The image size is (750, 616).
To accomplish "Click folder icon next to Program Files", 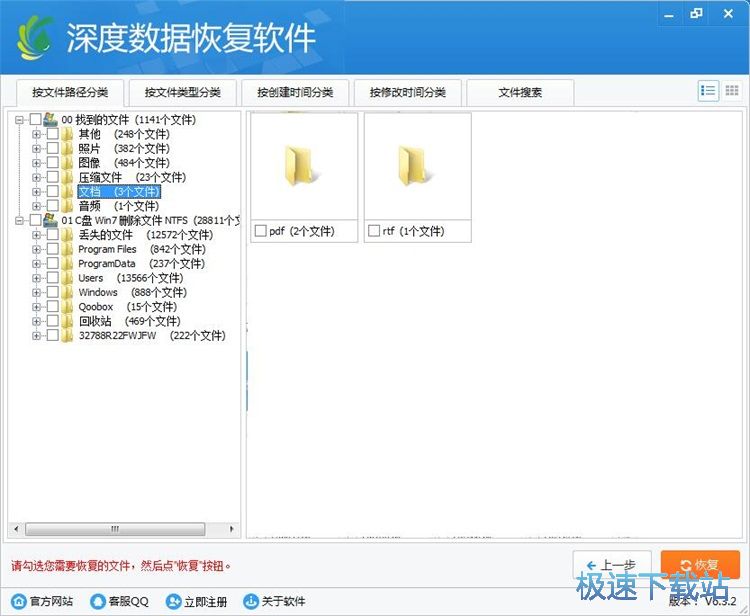I will (x=67, y=249).
